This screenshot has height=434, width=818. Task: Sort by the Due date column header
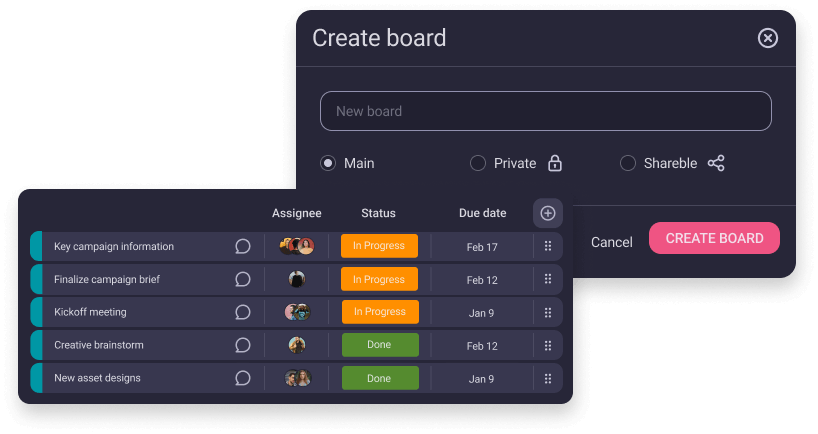(482, 213)
